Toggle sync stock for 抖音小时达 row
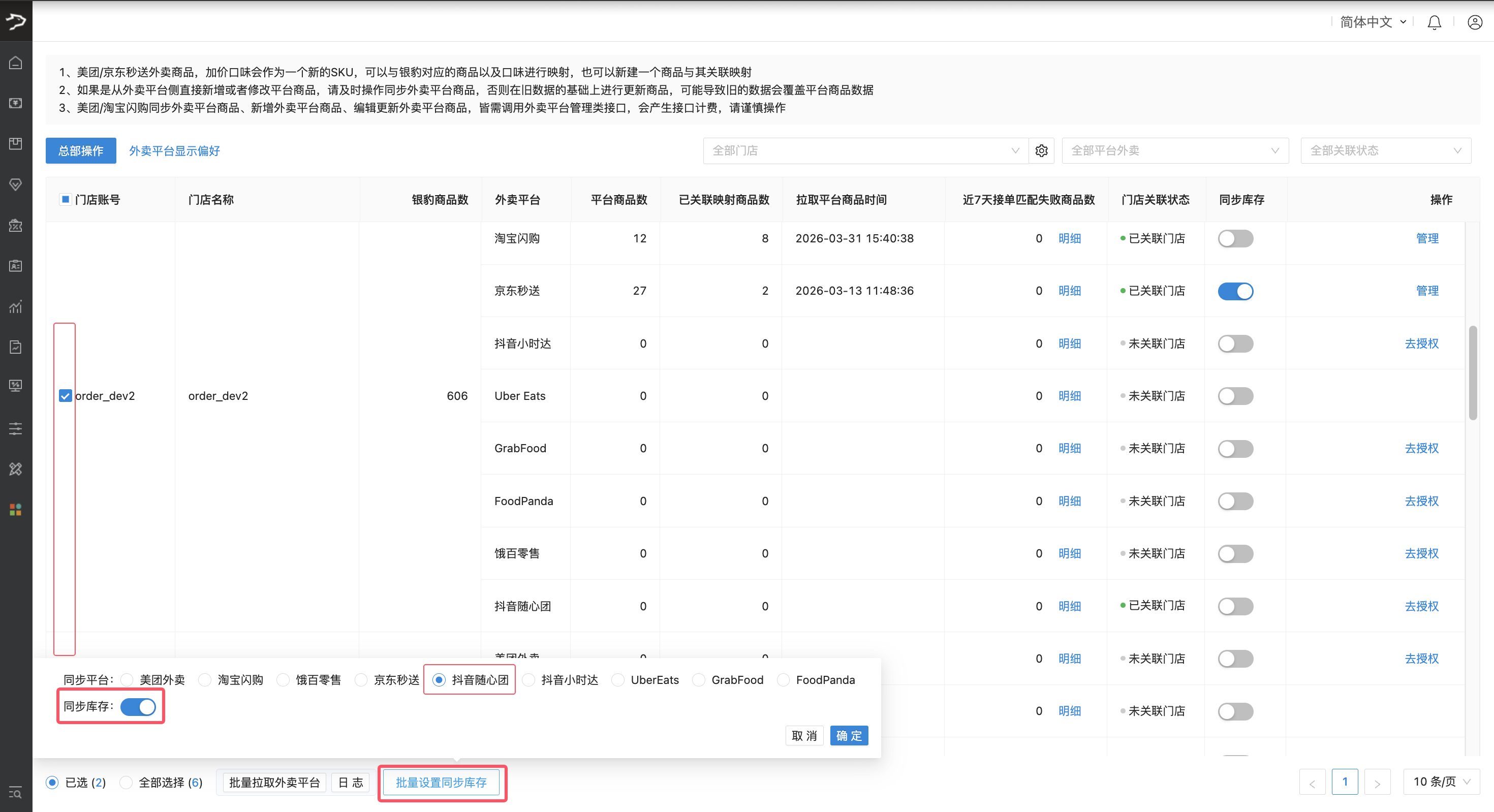 pyautogui.click(x=1235, y=343)
